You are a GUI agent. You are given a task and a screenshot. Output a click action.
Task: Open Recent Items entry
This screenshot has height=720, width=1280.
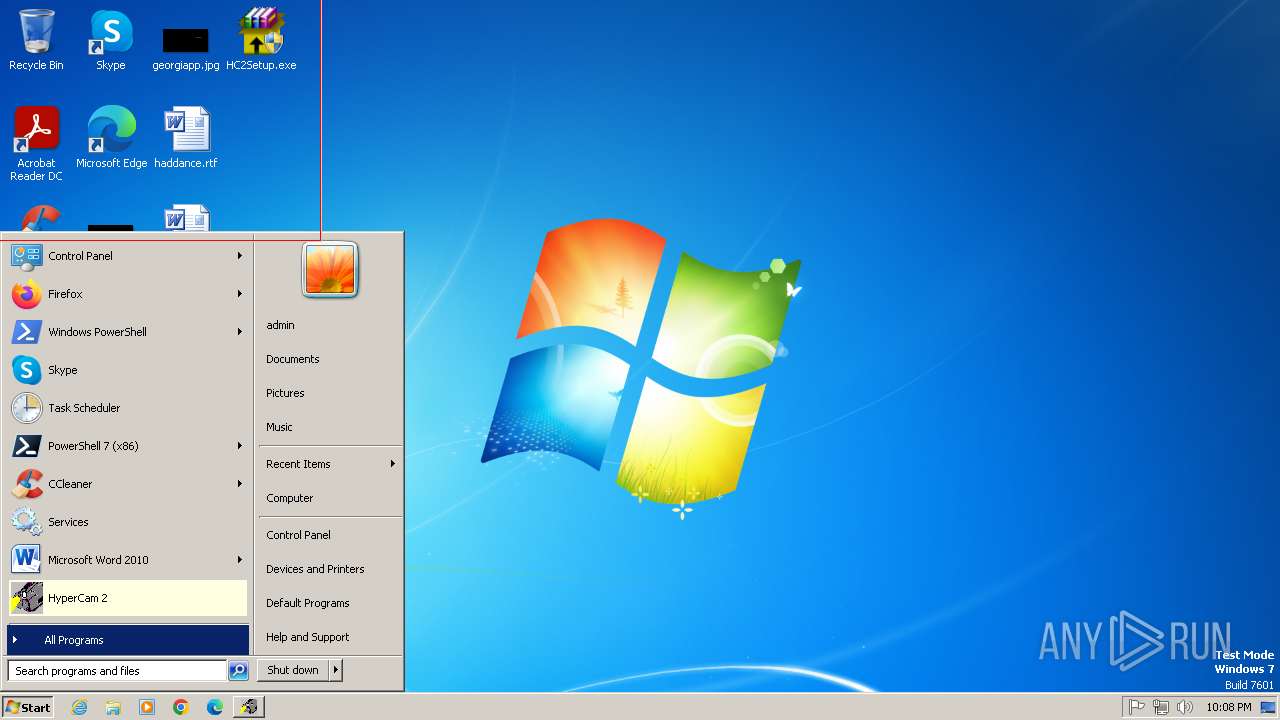pyautogui.click(x=330, y=464)
